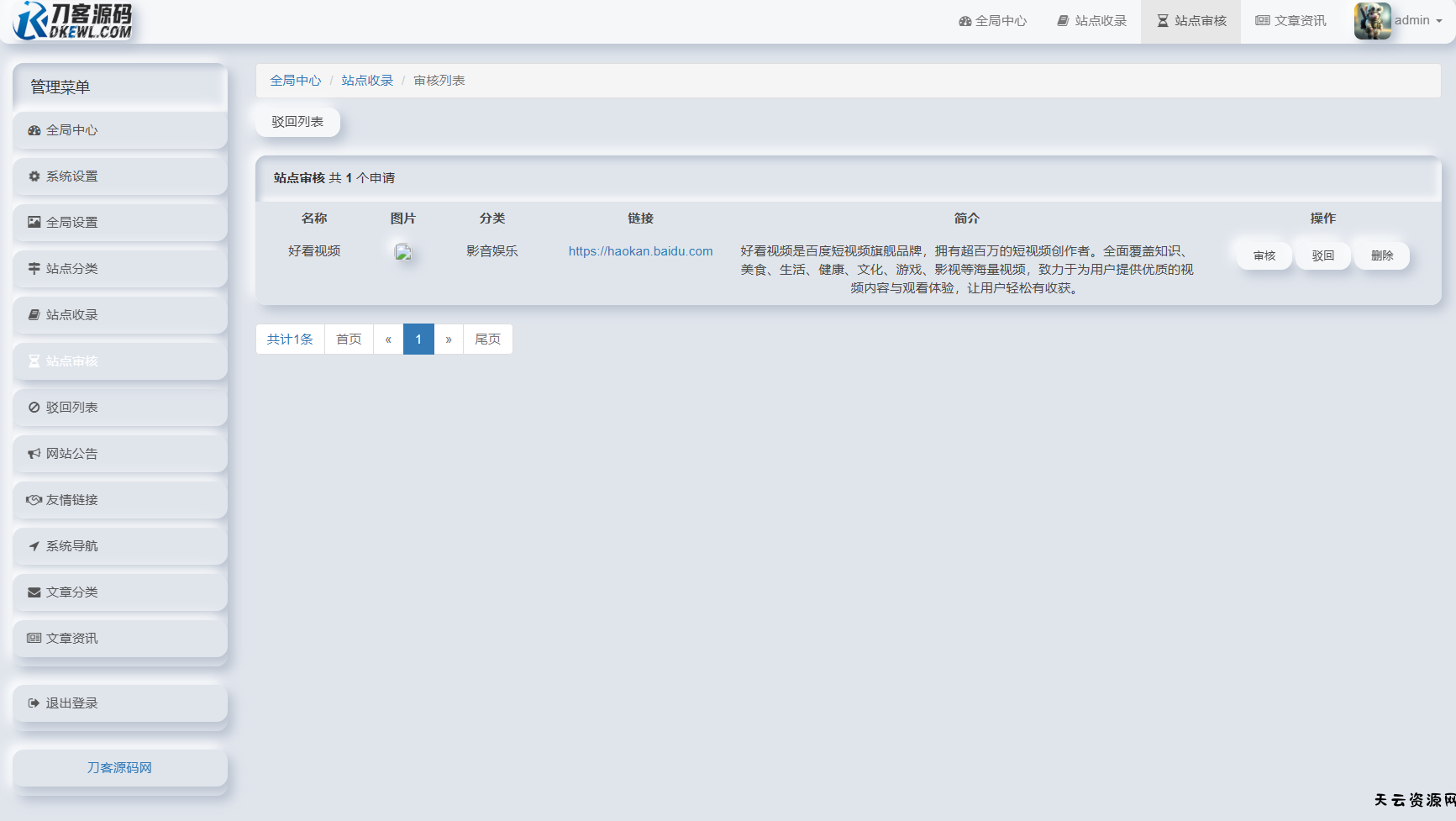Click the ban icon beside 驳回列表
1456x821 pixels.
coord(34,408)
